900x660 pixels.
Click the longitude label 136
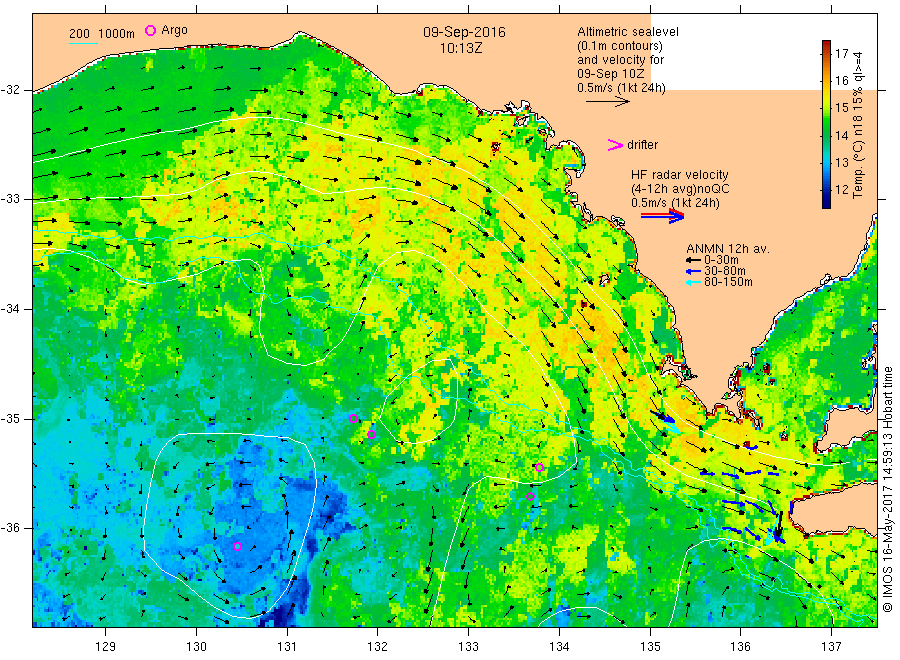point(740,647)
